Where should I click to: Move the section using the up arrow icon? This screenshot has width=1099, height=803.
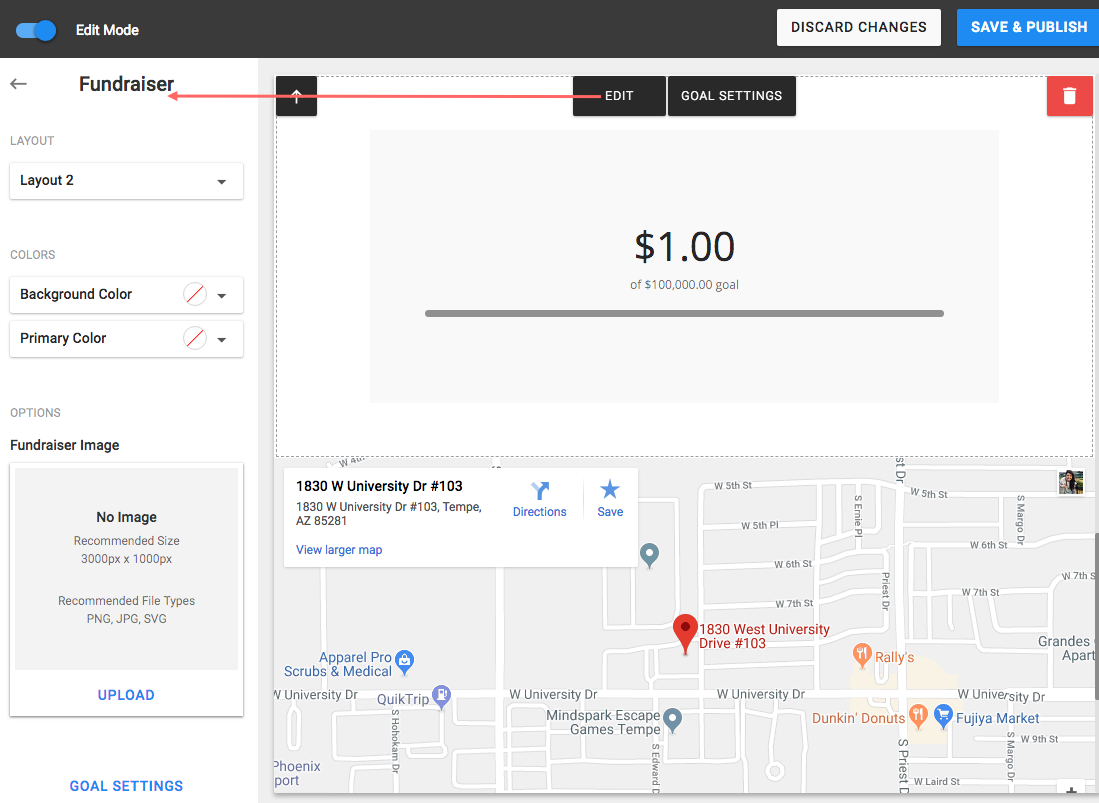296,95
